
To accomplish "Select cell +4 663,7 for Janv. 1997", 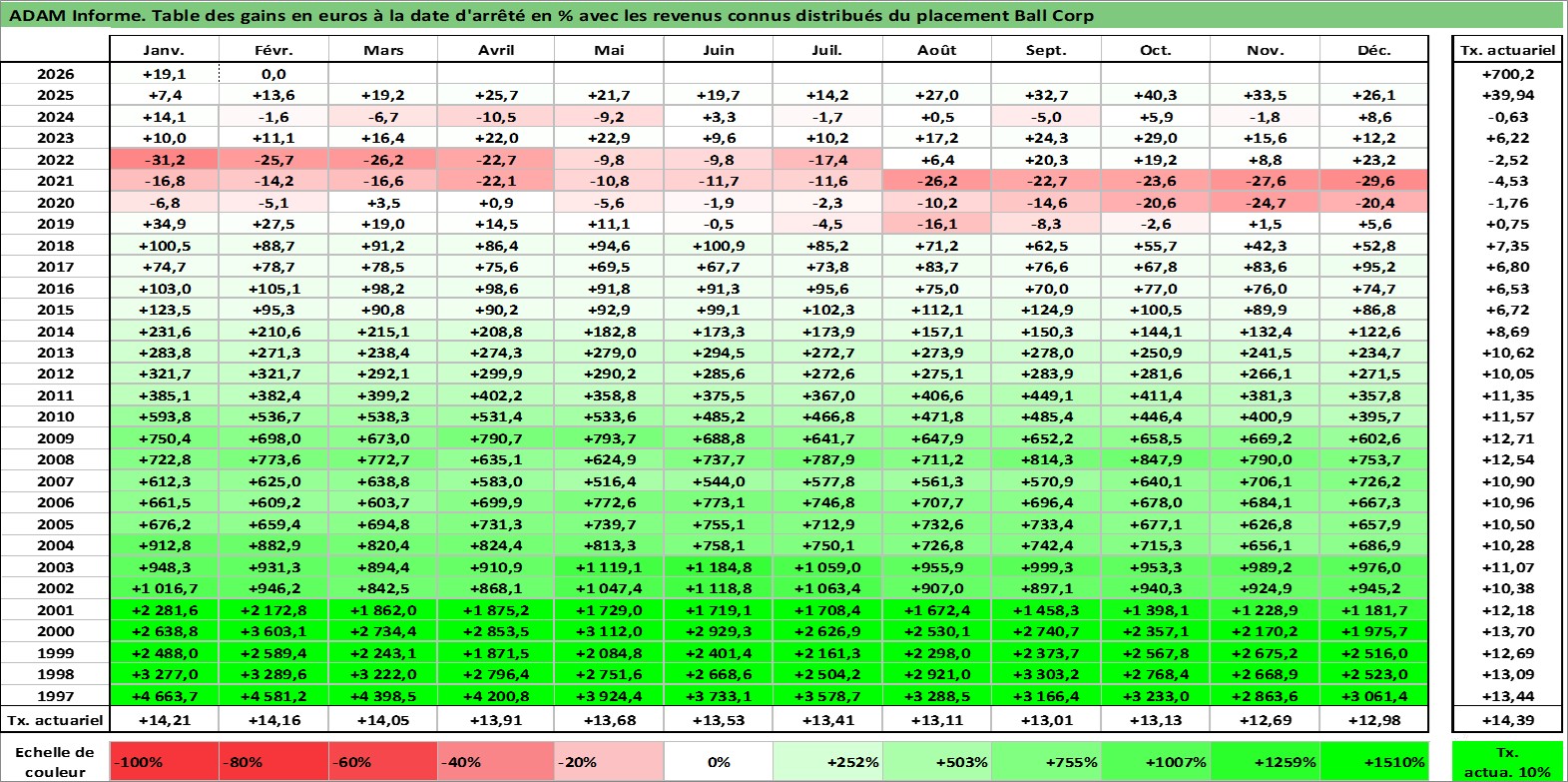I will tap(164, 696).
